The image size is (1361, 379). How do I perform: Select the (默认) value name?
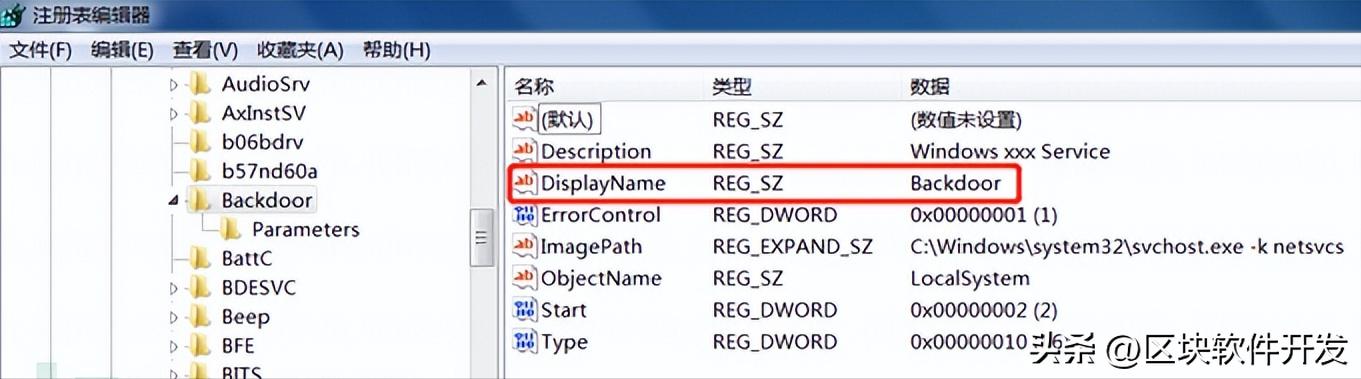(x=569, y=120)
